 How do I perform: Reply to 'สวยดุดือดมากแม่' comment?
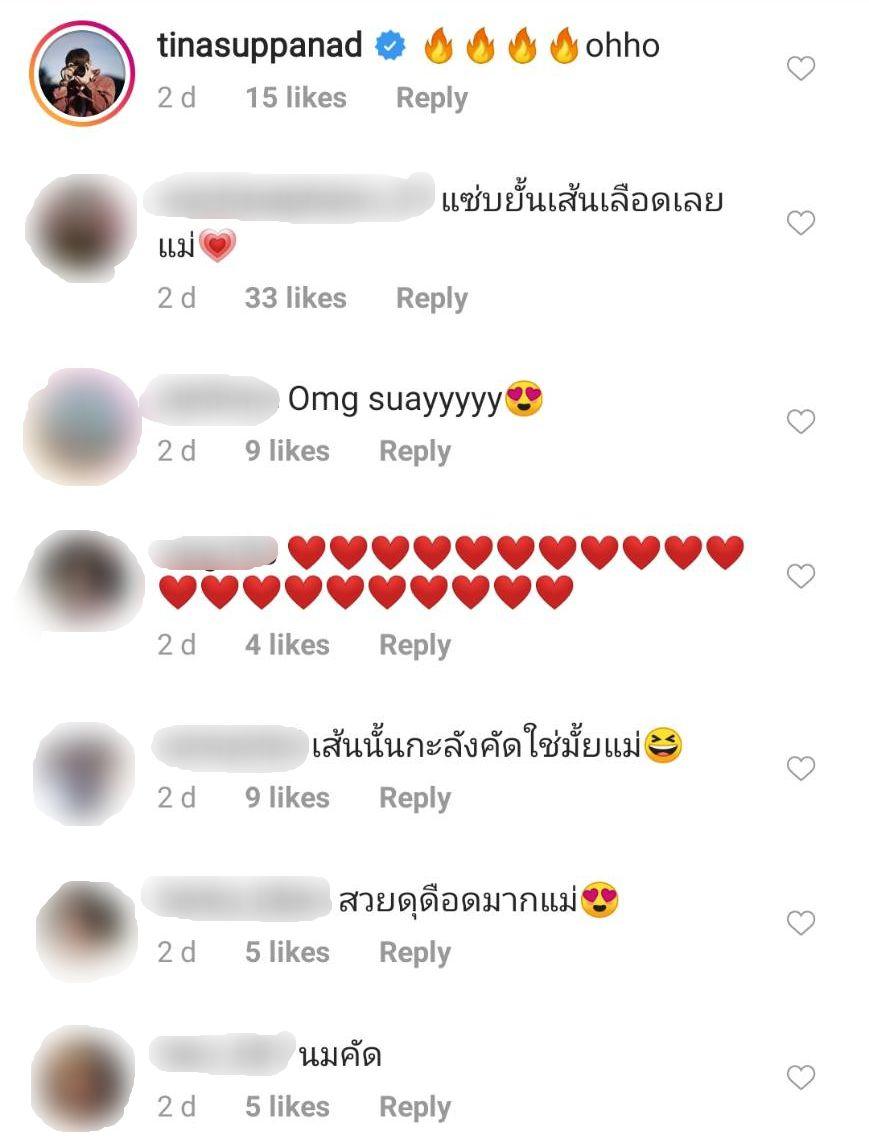tap(415, 952)
